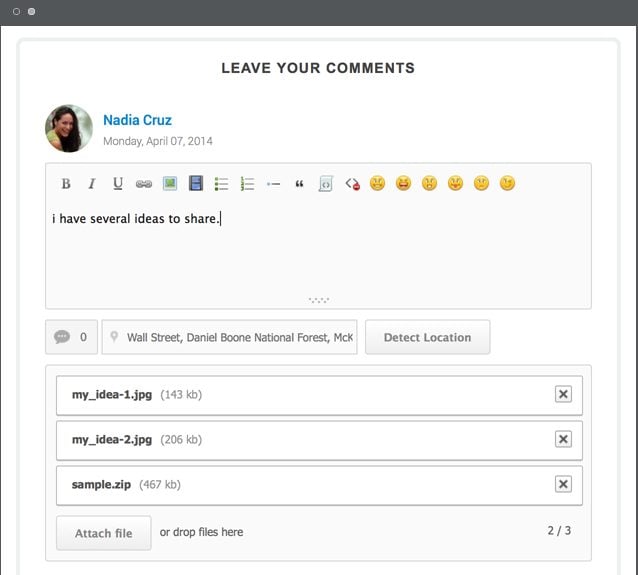Remove the my_idea-1.jpg attachment
Screen dimensions: 638x575
563,395
